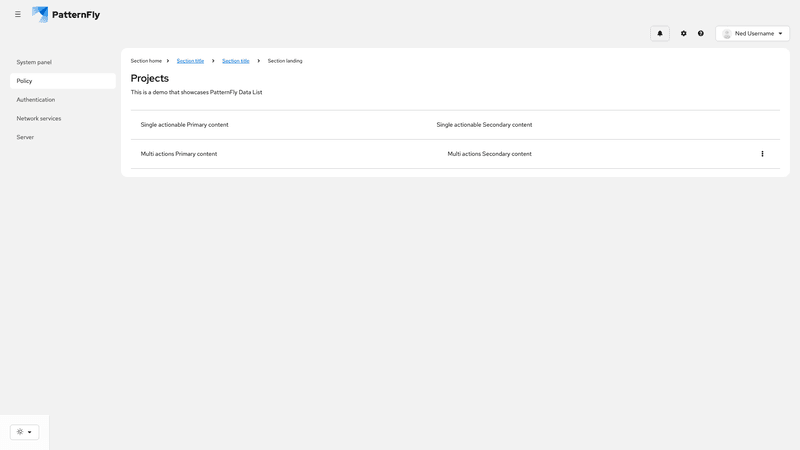This screenshot has width=800, height=450.
Task: Click Section home breadcrumb
Action: [146, 61]
